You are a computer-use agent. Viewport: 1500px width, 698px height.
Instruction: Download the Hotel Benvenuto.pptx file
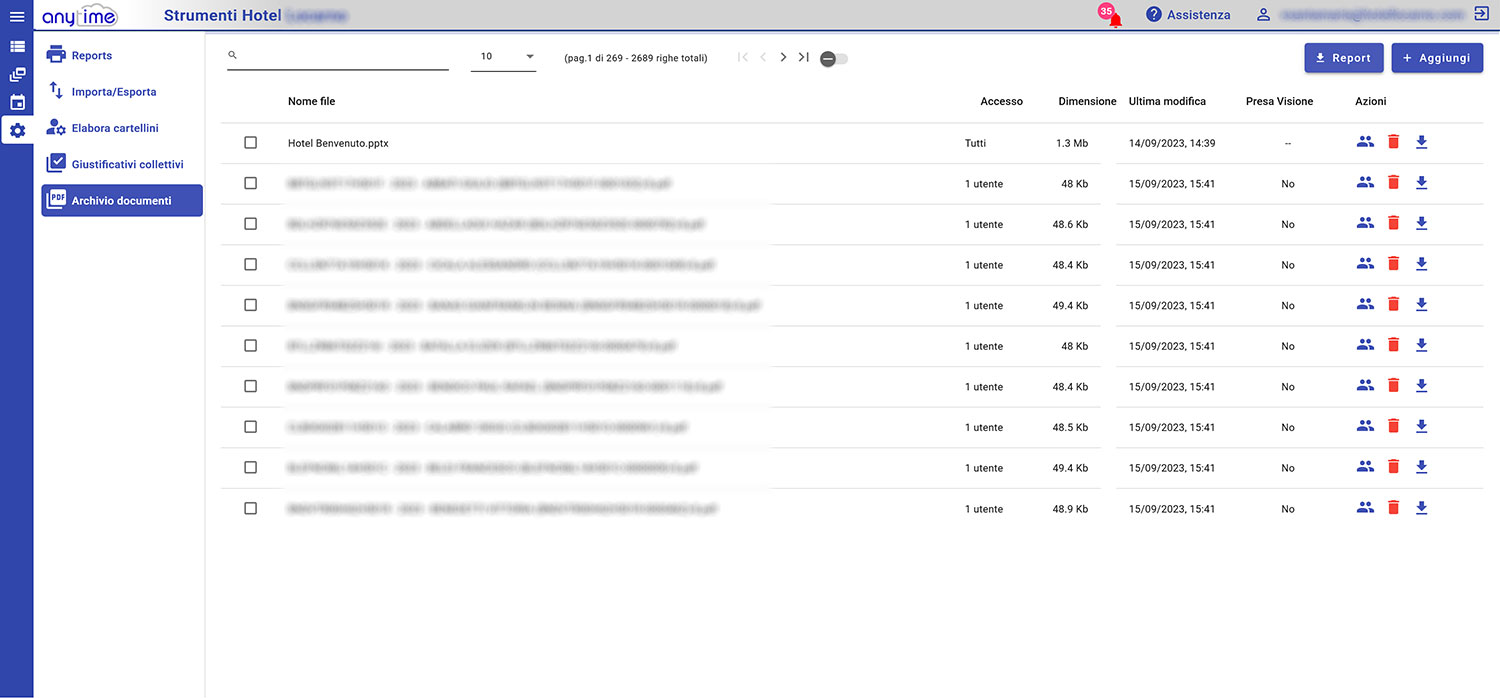1421,143
